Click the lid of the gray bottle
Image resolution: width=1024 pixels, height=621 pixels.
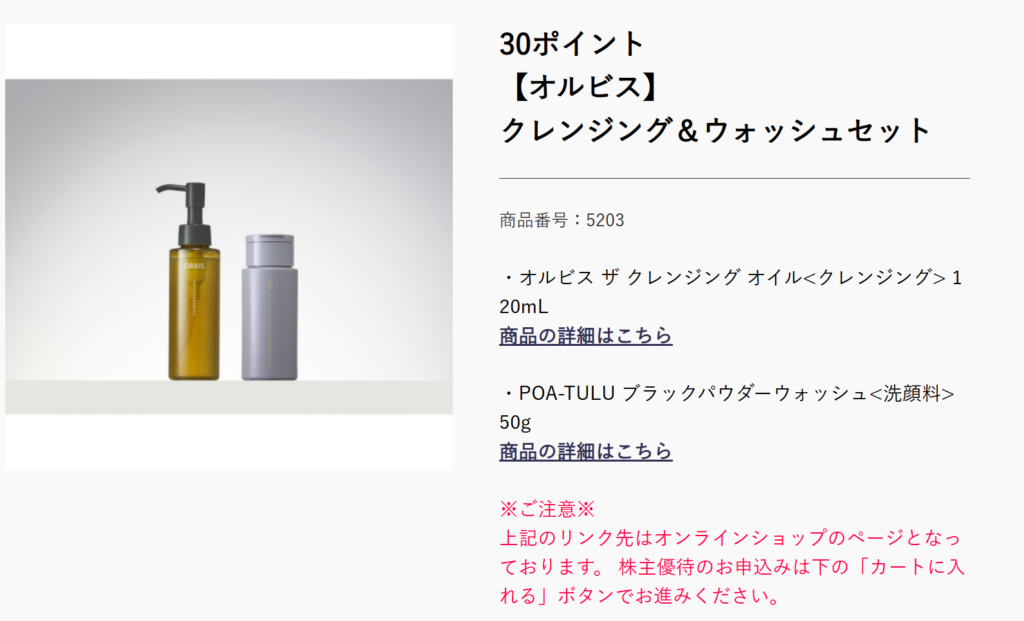[x=270, y=250]
